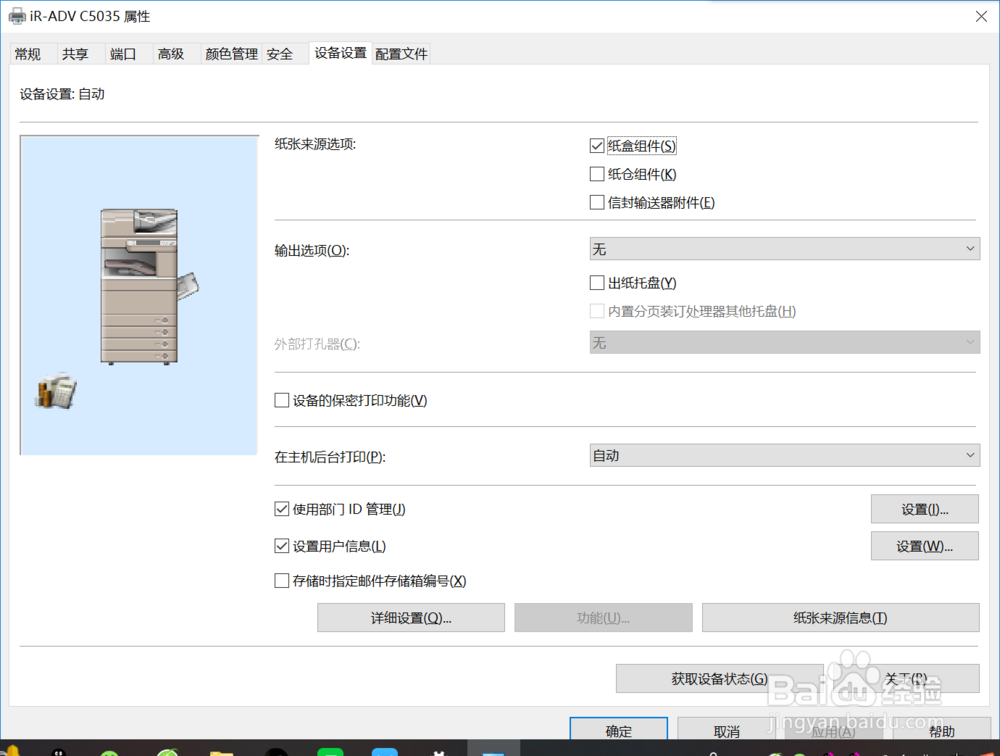
Task: Disable 使用部门 ID 管理(J)
Action: [281, 509]
